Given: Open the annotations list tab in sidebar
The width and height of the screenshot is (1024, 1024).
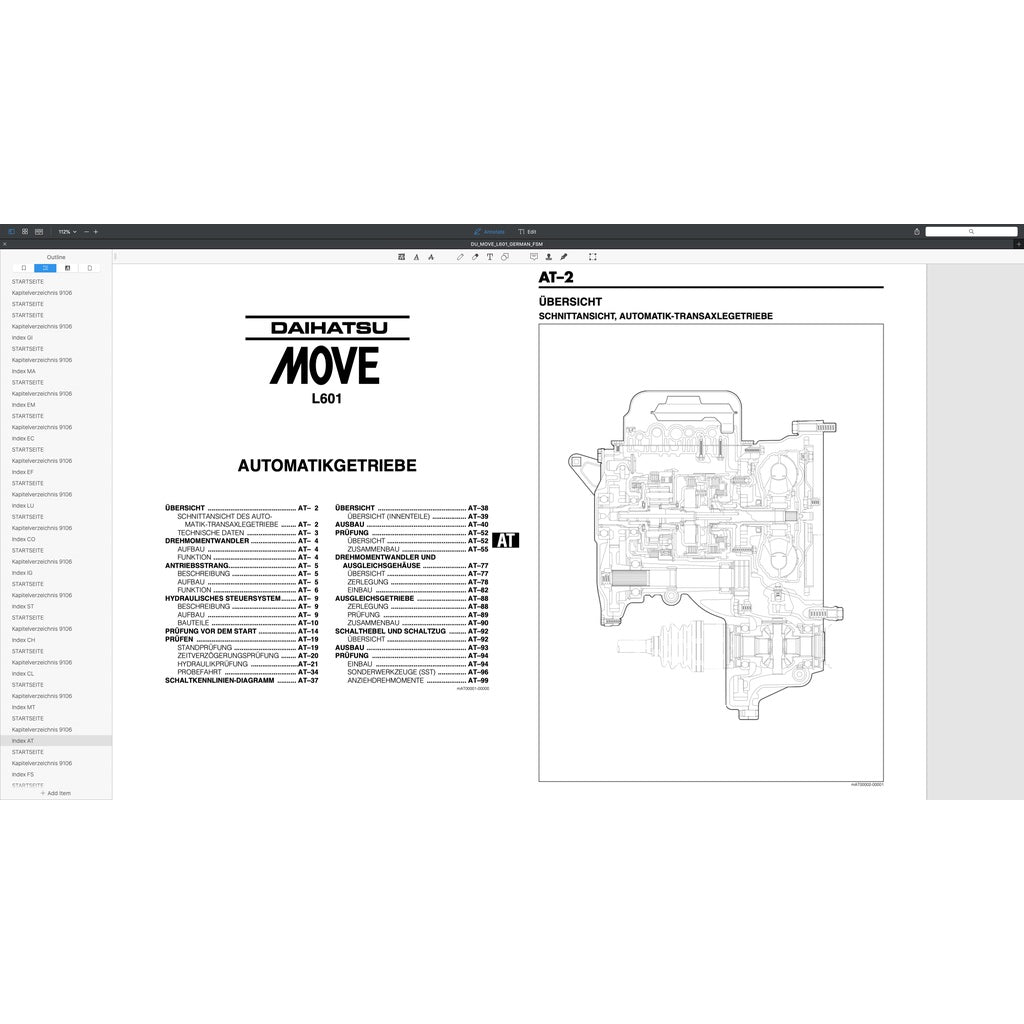Looking at the screenshot, I should point(68,268).
